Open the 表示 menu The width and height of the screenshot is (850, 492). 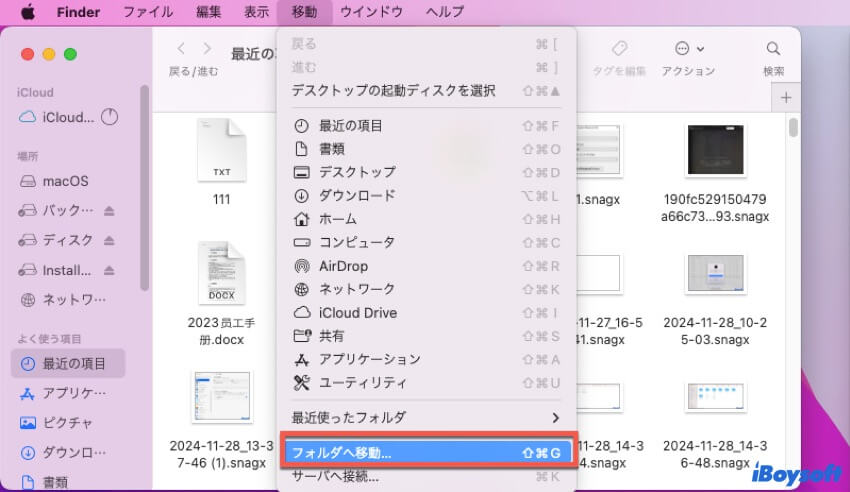pos(256,12)
